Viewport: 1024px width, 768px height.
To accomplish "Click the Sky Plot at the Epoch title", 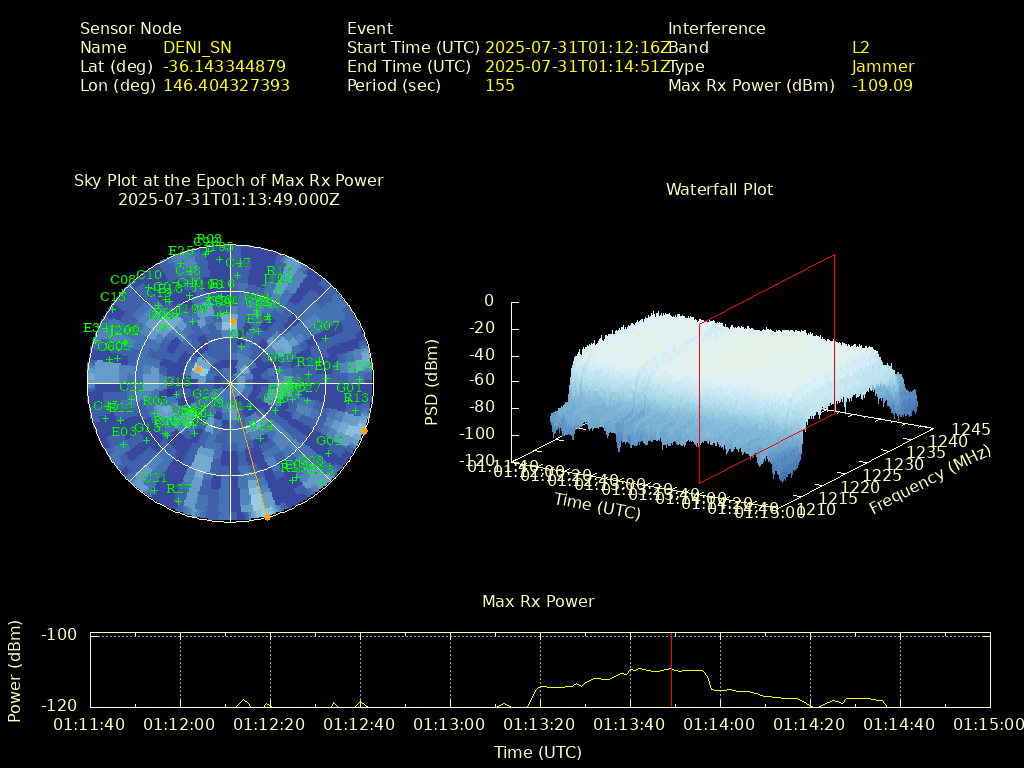I will (x=228, y=181).
